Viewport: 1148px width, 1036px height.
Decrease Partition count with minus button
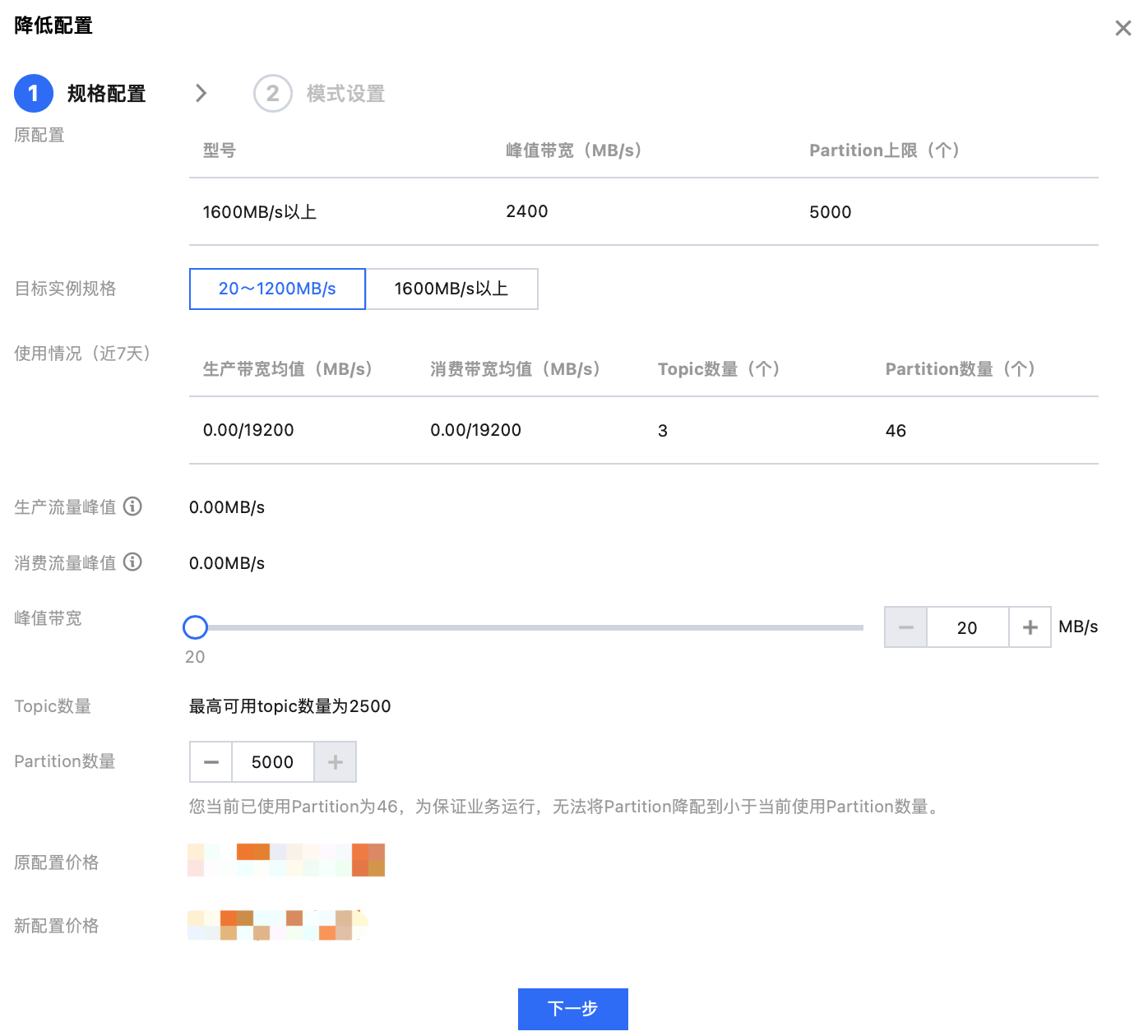point(211,762)
